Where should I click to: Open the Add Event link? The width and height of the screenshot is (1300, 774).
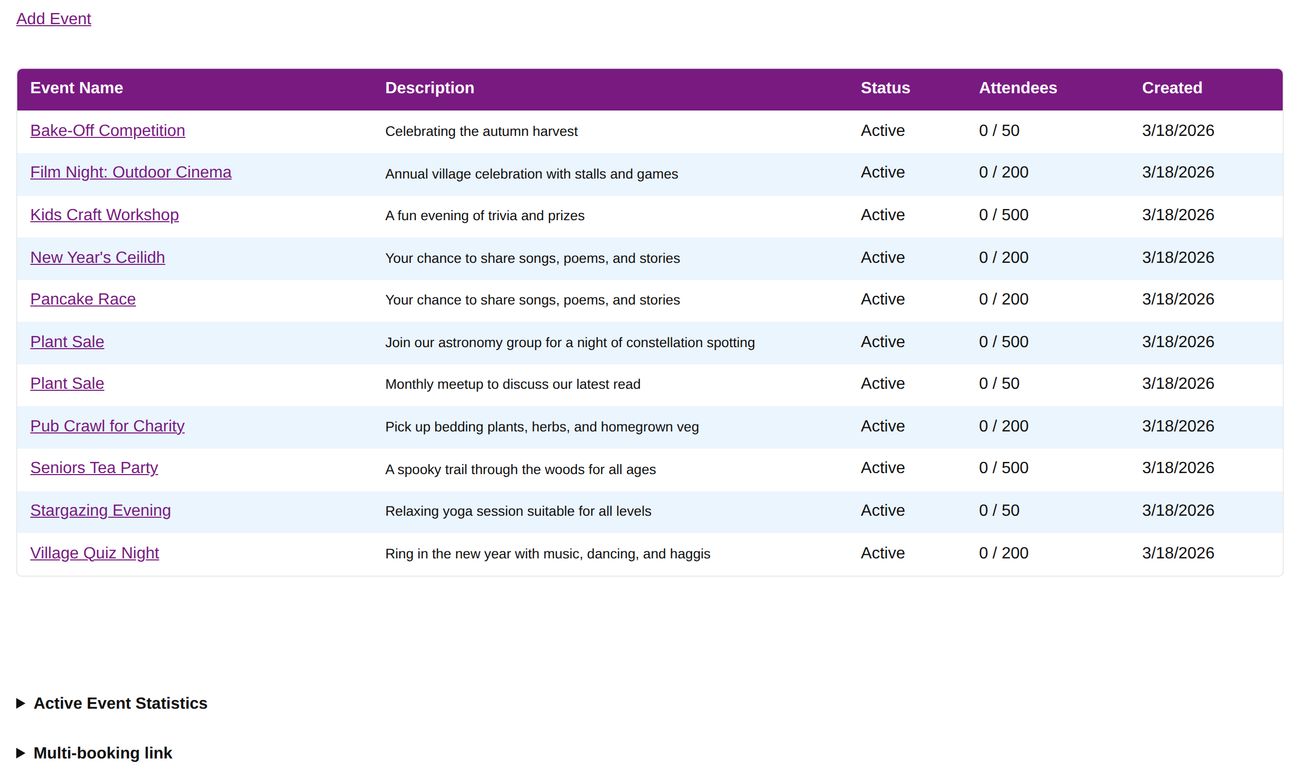53,18
